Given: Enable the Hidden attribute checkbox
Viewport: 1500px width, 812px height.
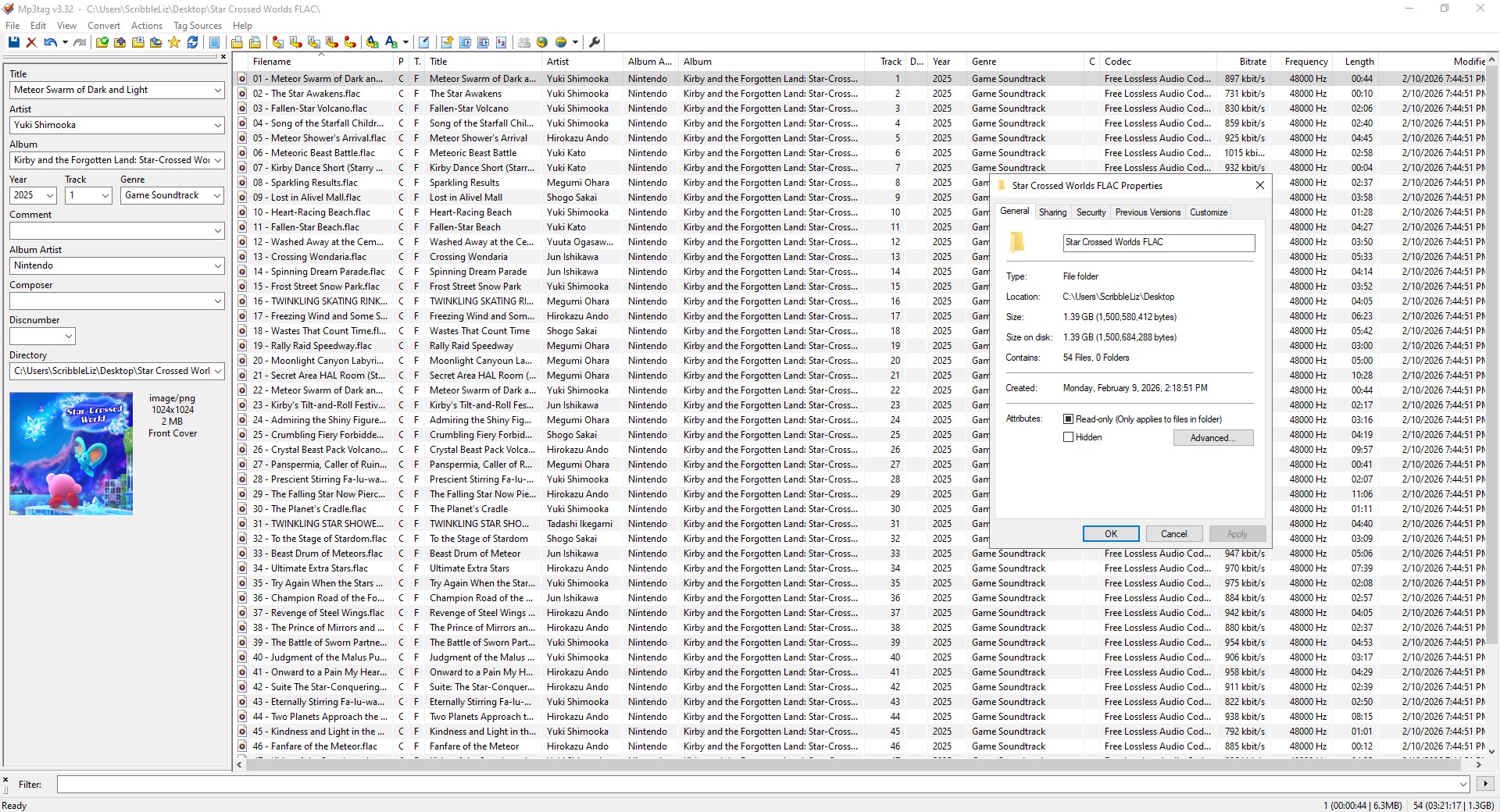Looking at the screenshot, I should [1068, 437].
